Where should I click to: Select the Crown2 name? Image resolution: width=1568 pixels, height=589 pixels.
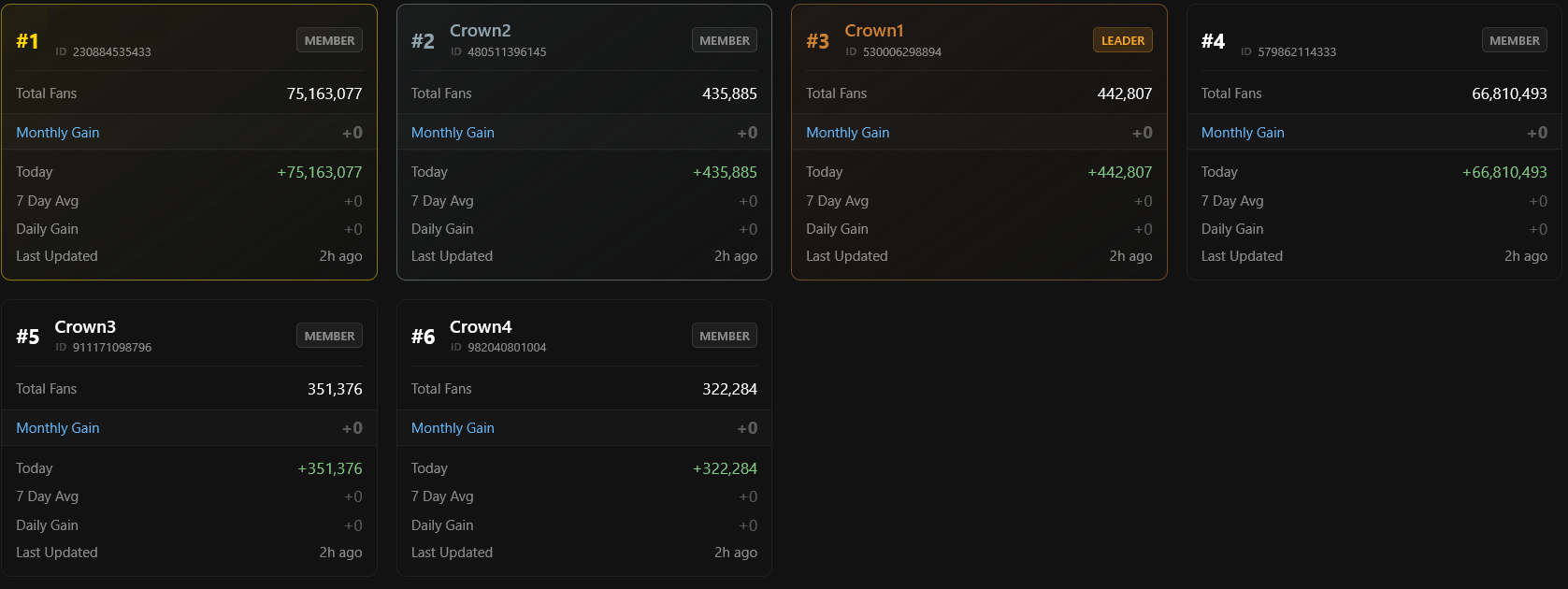coord(481,31)
